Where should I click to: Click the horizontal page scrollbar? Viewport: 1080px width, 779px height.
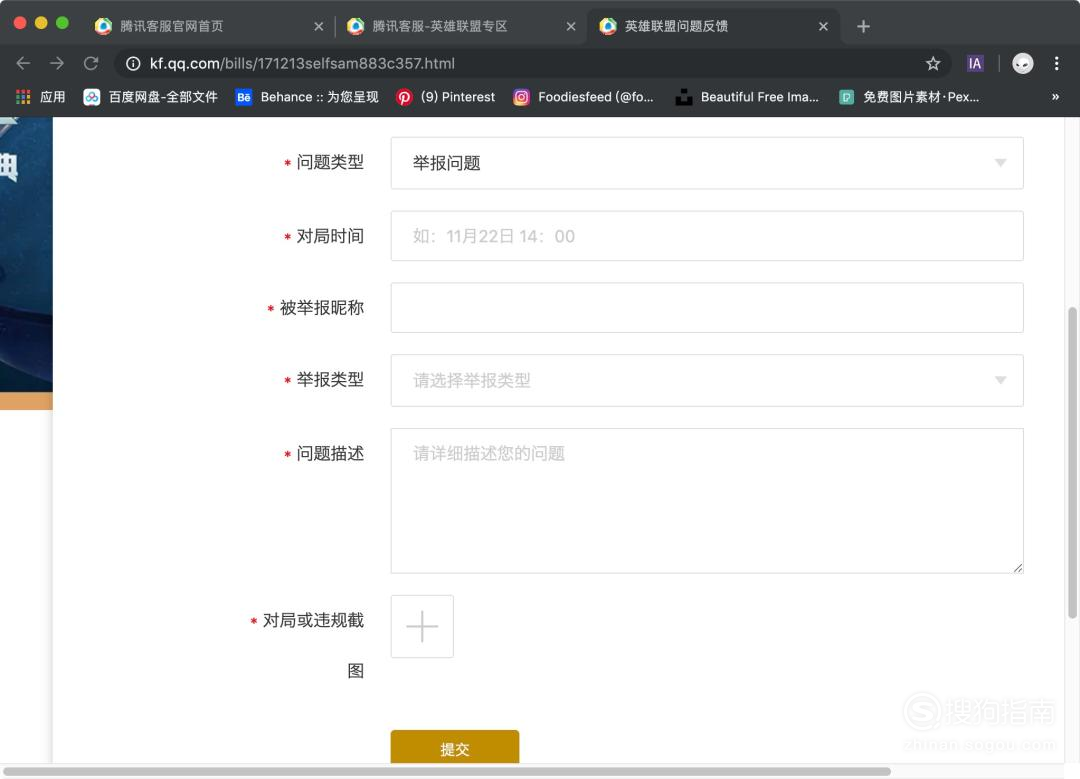coord(446,771)
